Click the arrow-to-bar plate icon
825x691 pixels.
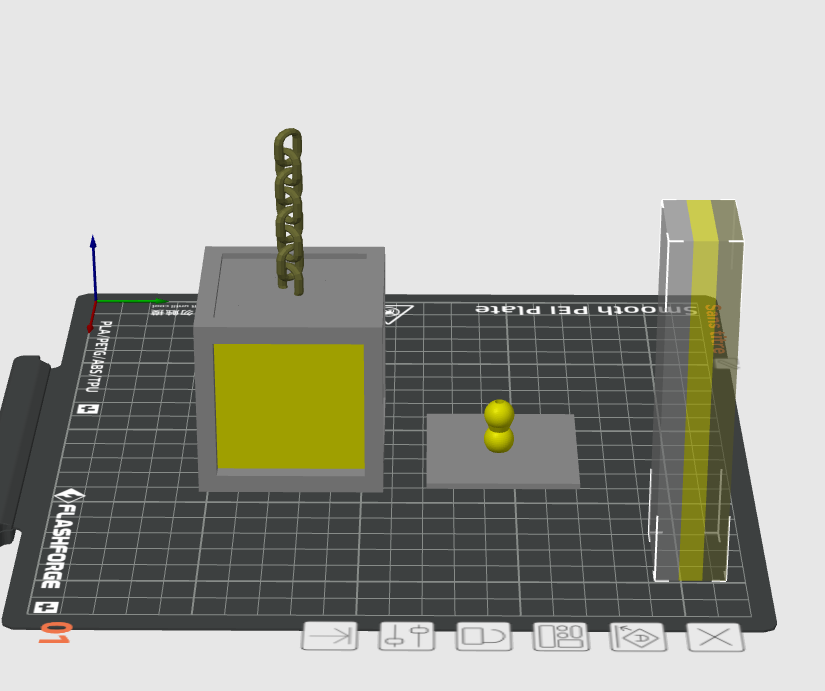pyautogui.click(x=330, y=636)
